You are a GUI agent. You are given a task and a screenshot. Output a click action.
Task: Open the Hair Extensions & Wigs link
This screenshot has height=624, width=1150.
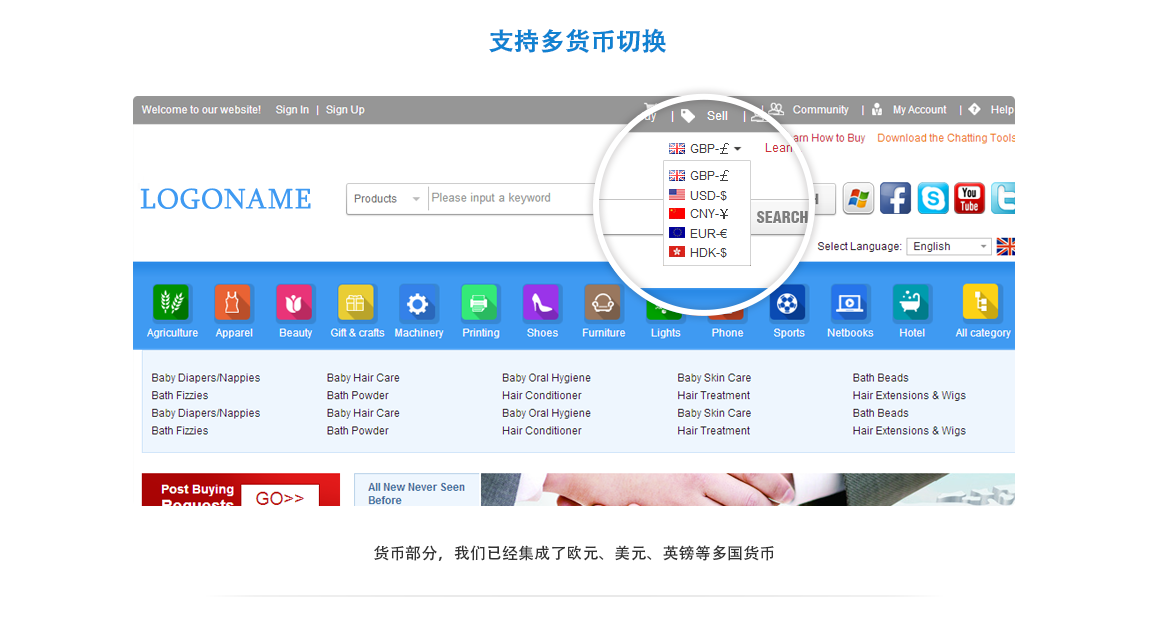click(x=909, y=396)
